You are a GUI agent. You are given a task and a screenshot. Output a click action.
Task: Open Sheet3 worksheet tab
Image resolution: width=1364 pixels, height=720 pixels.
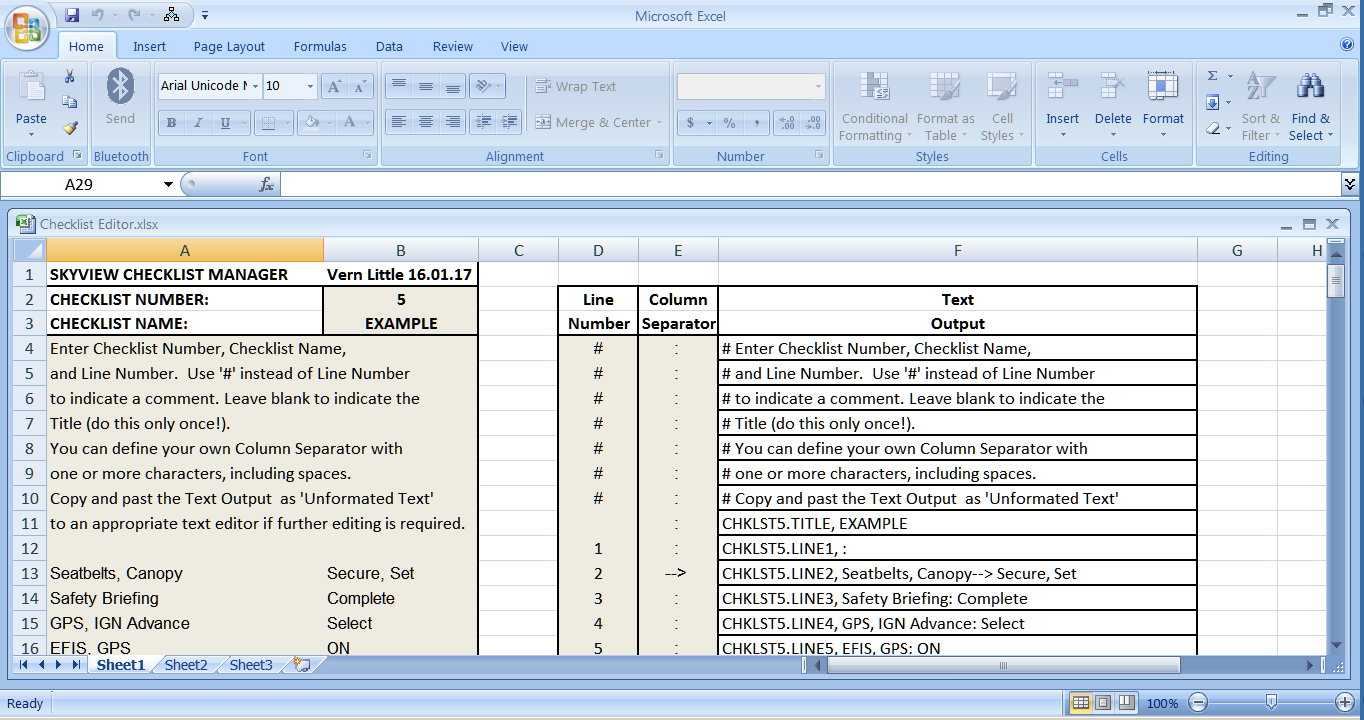(251, 665)
